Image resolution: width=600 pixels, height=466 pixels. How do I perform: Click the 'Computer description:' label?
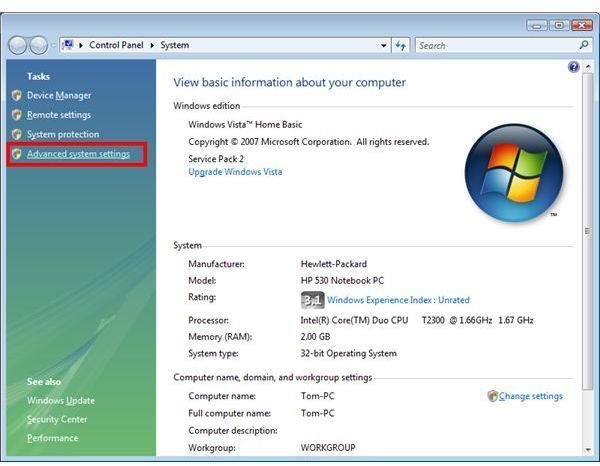coord(233,431)
